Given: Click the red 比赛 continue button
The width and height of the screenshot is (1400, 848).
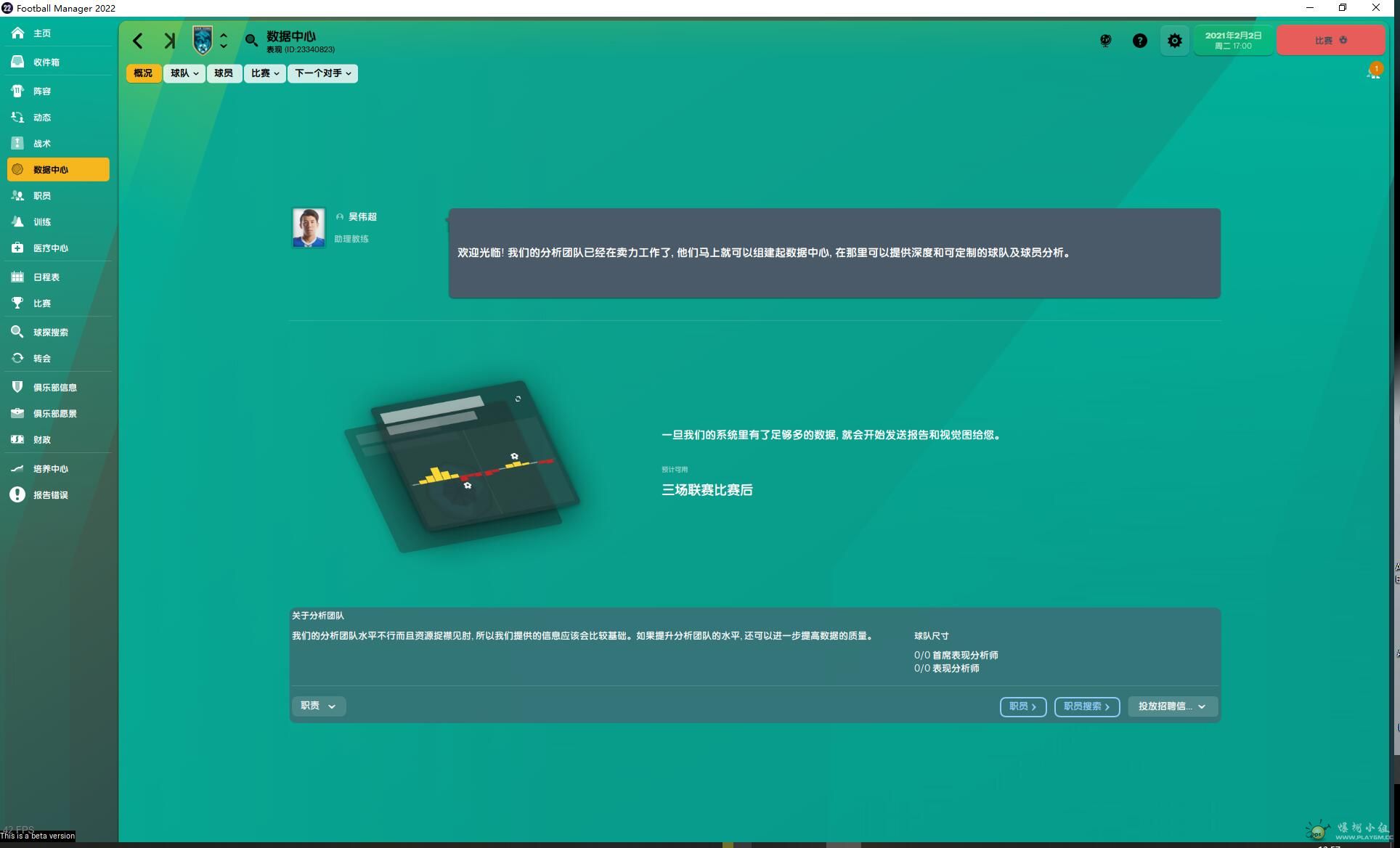Looking at the screenshot, I should pyautogui.click(x=1331, y=41).
